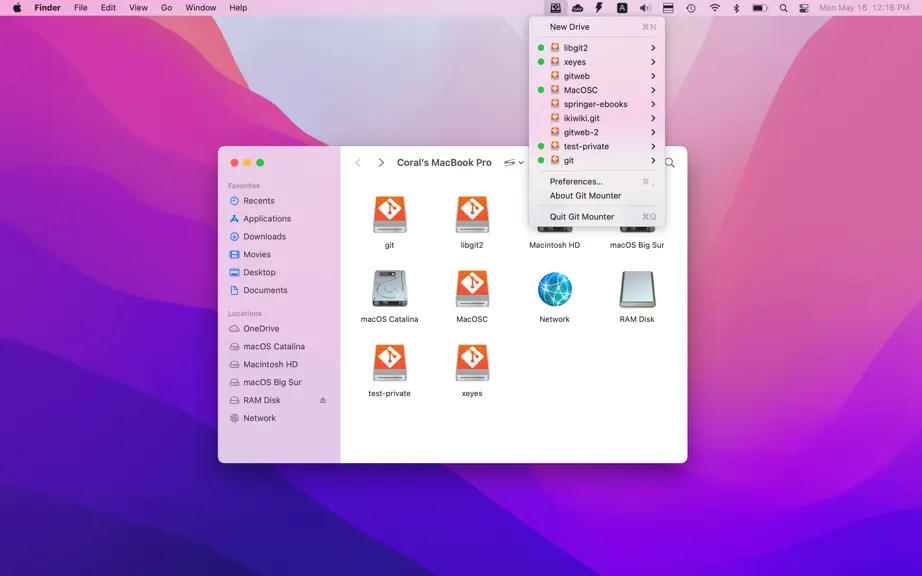Screen dimensions: 922x576
Task: Select macOS Catalina in the sidebar
Action: click(x=276, y=347)
